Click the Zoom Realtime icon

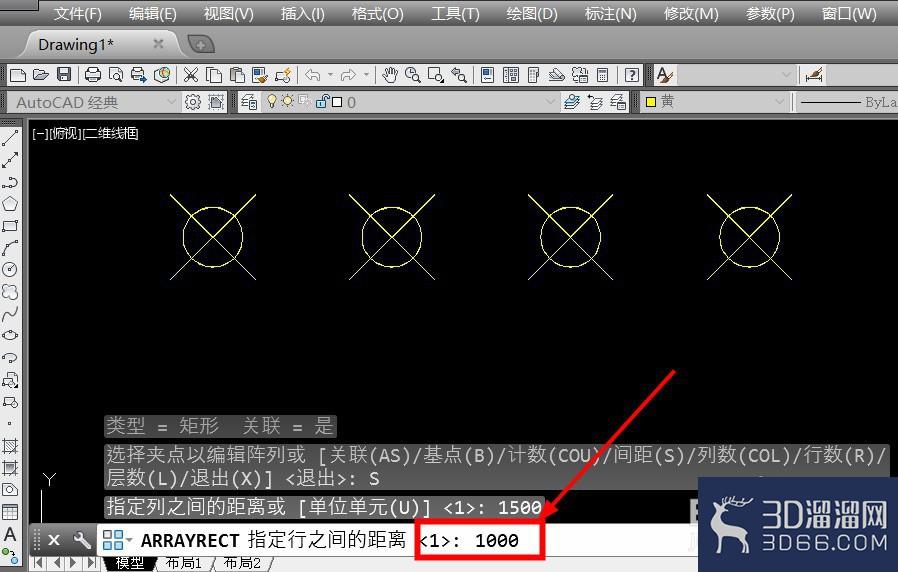pos(413,75)
